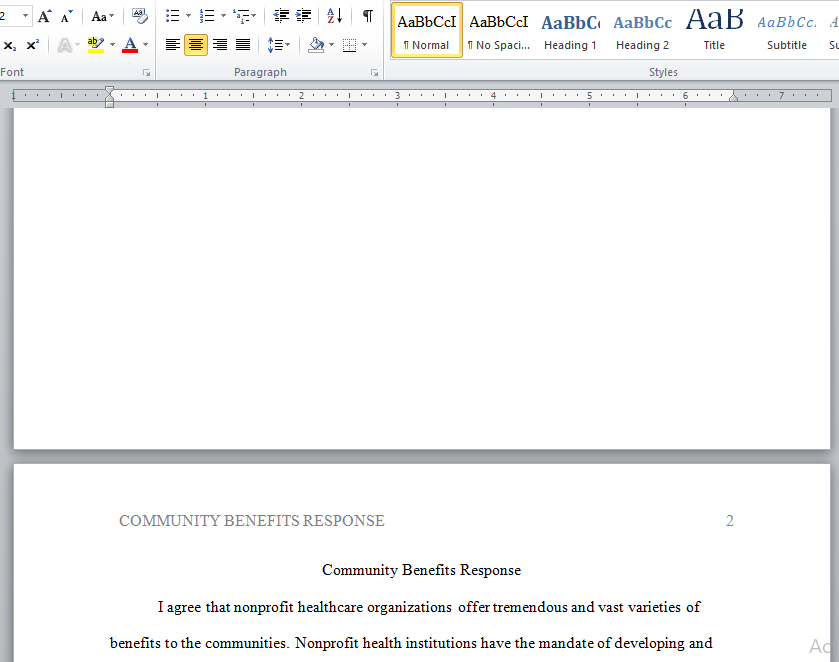The image size is (839, 662).
Task: Click the Sort A to Z icon
Action: pos(334,16)
